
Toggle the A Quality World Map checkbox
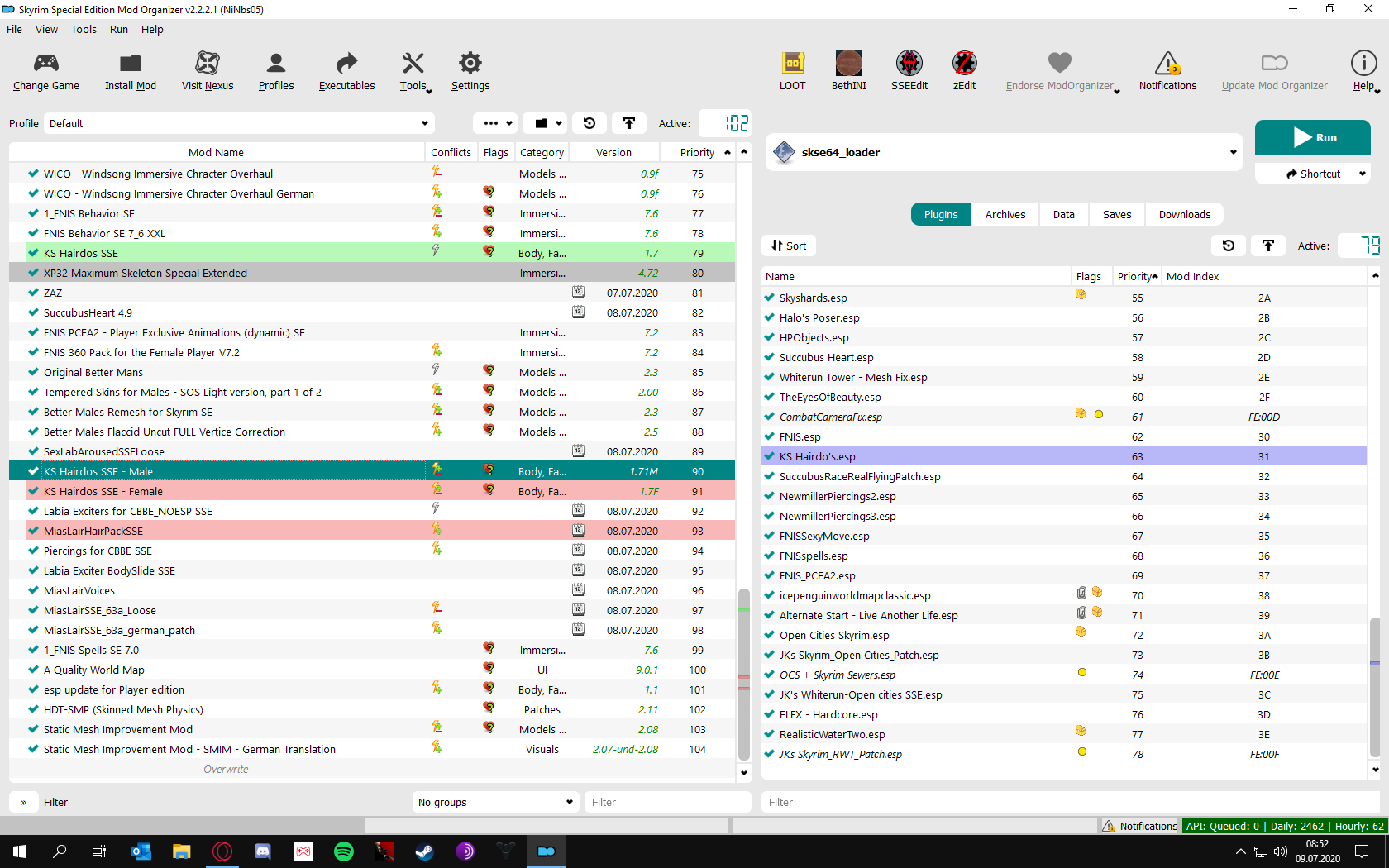33,670
